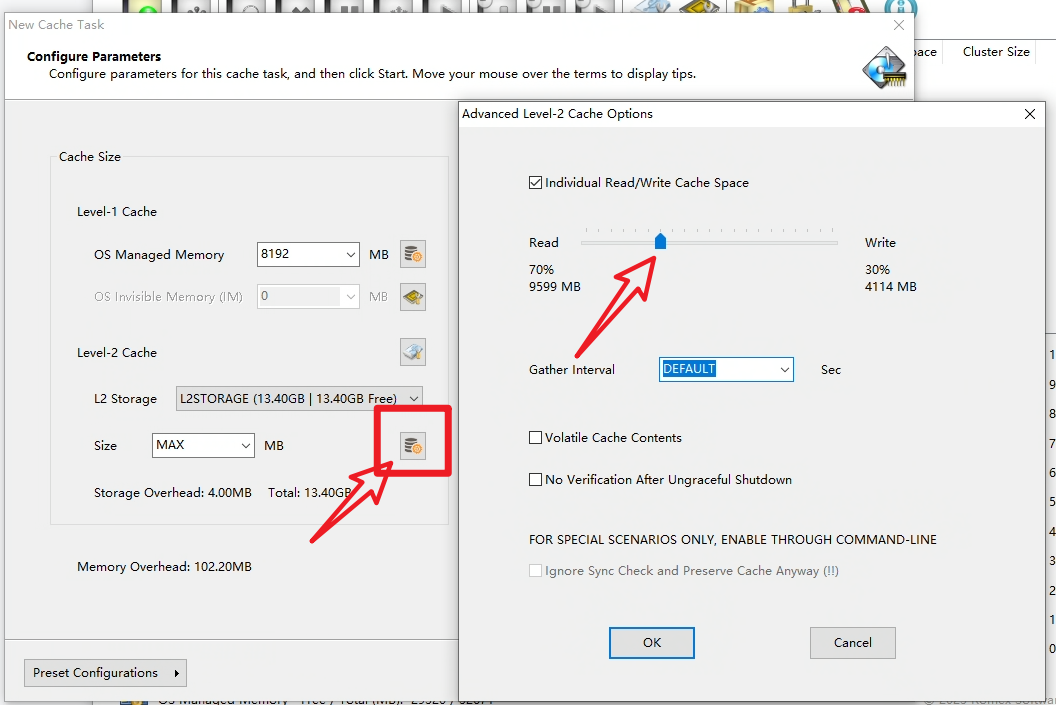Click the PrimoCache logo in the dialog header

[x=885, y=68]
